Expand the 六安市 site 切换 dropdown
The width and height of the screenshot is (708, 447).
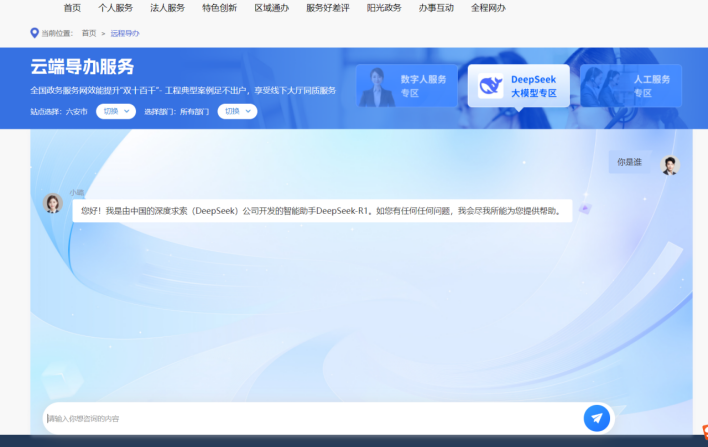pyautogui.click(x=116, y=111)
